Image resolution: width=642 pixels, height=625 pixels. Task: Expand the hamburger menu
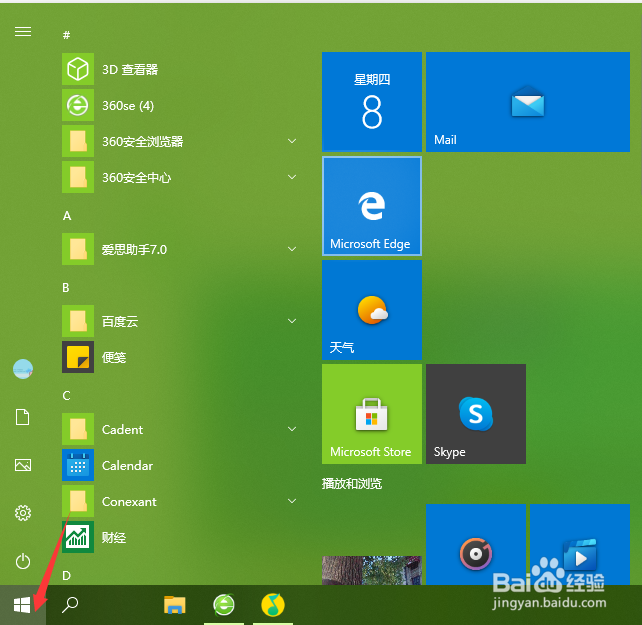click(23, 32)
